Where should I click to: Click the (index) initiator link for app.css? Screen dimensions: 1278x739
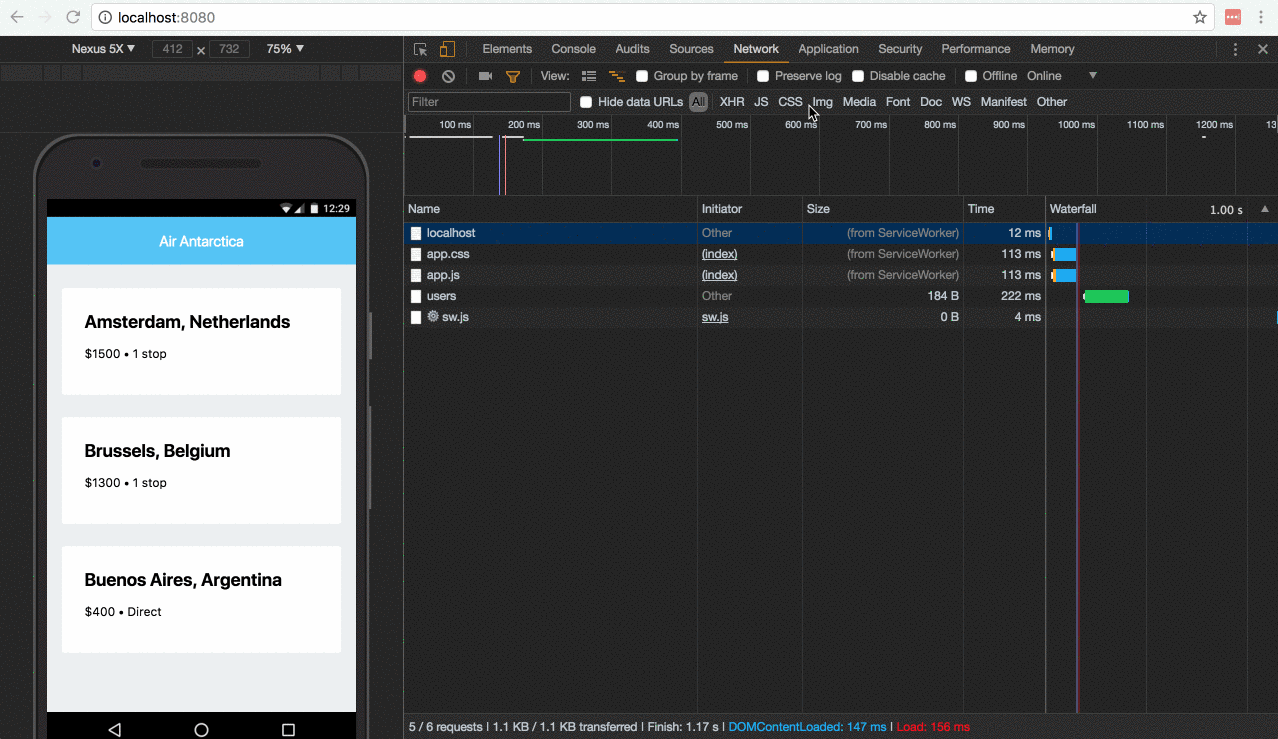point(719,254)
